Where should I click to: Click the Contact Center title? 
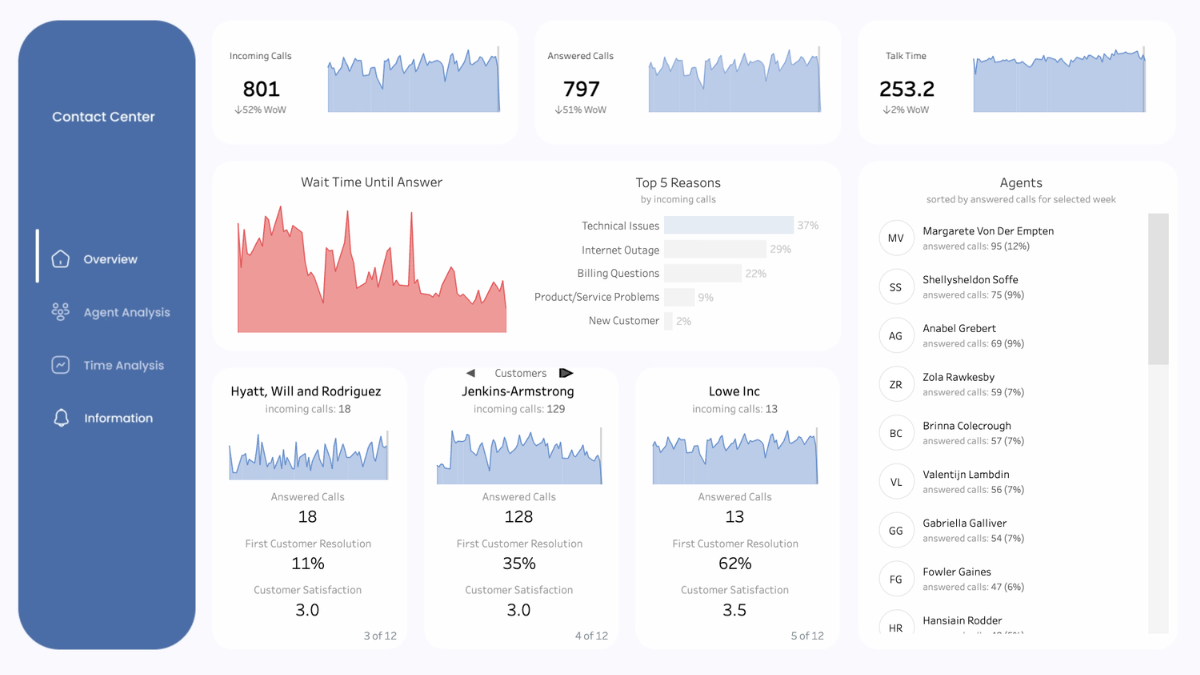coord(104,117)
